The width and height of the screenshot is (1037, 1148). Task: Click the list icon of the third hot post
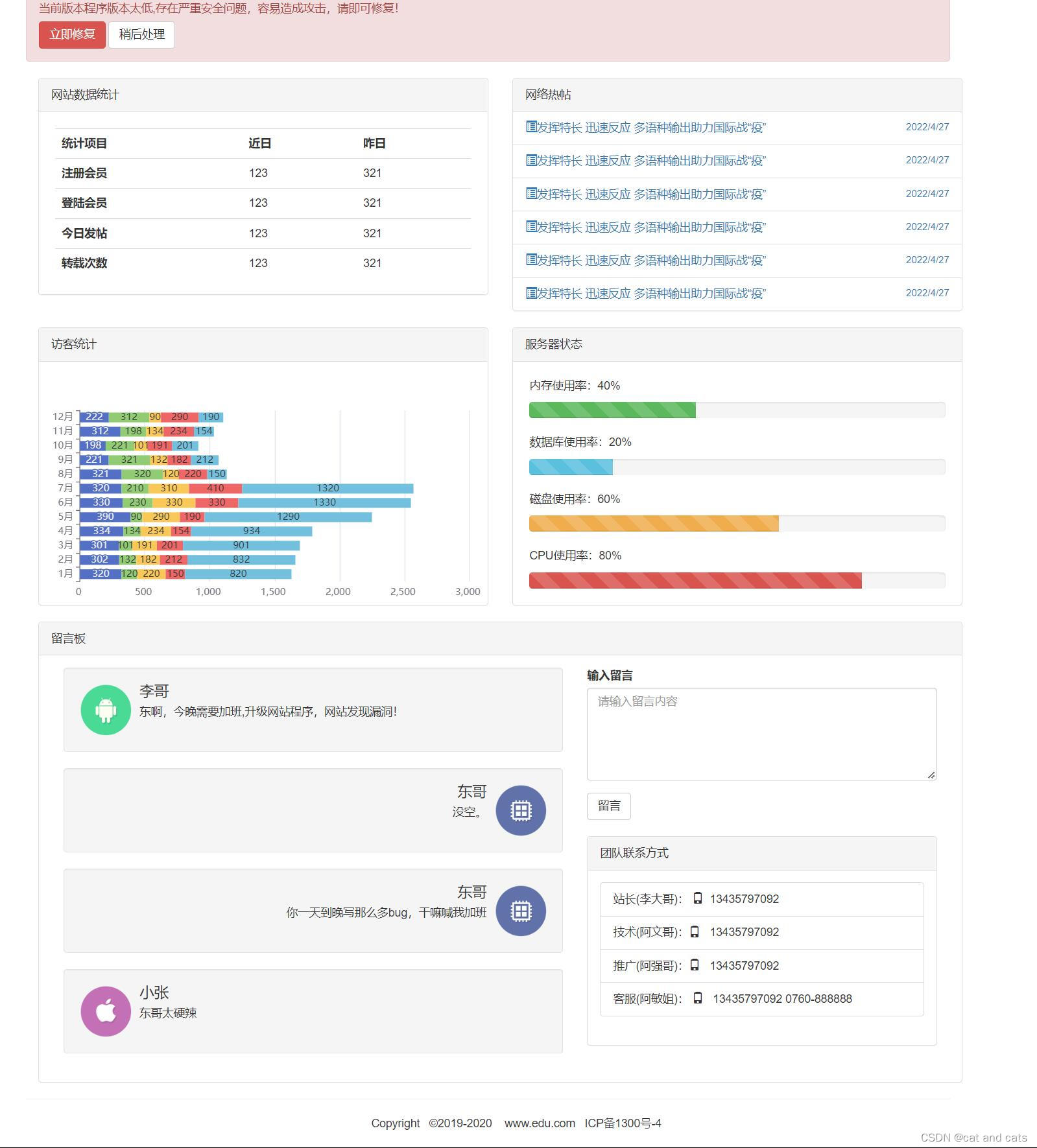531,194
